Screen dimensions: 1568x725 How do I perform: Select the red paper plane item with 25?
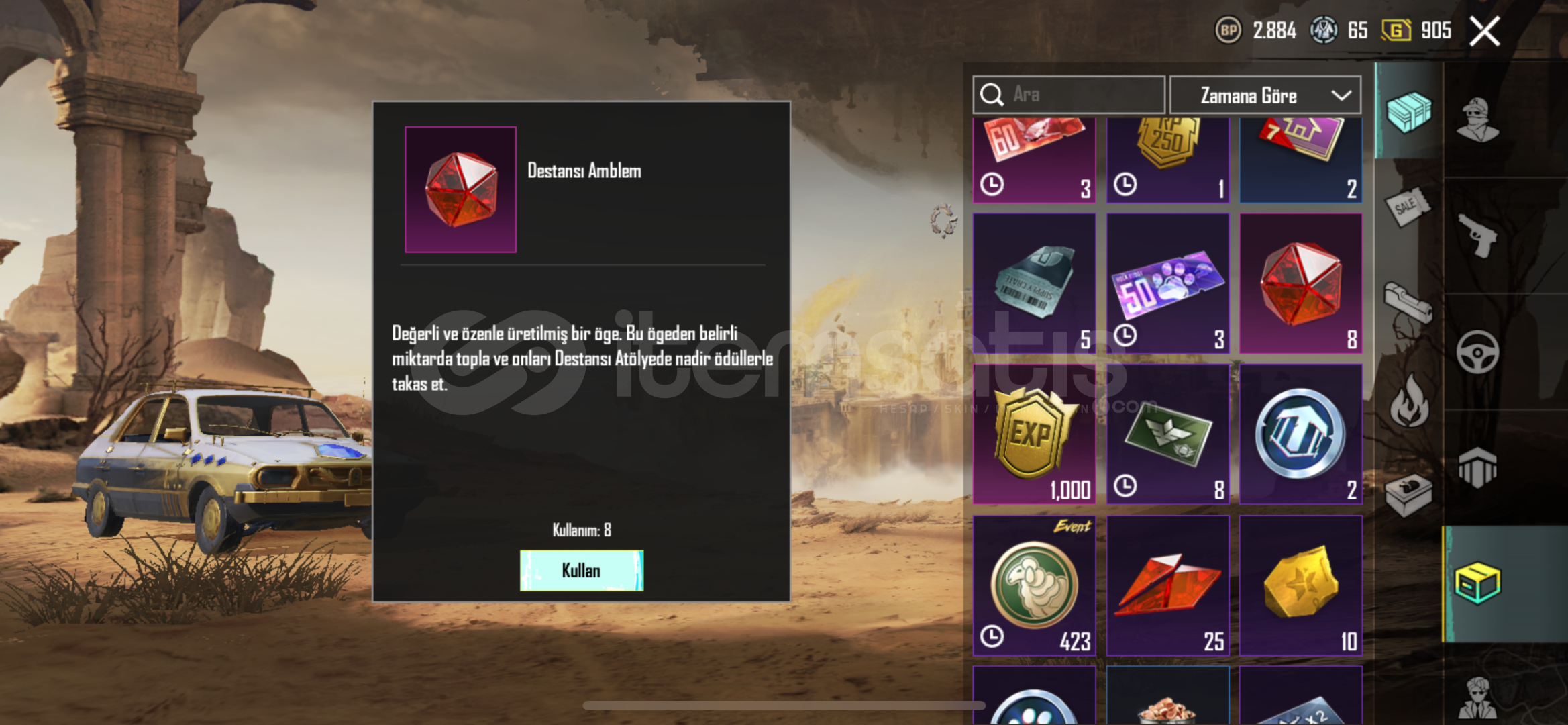(x=1167, y=585)
